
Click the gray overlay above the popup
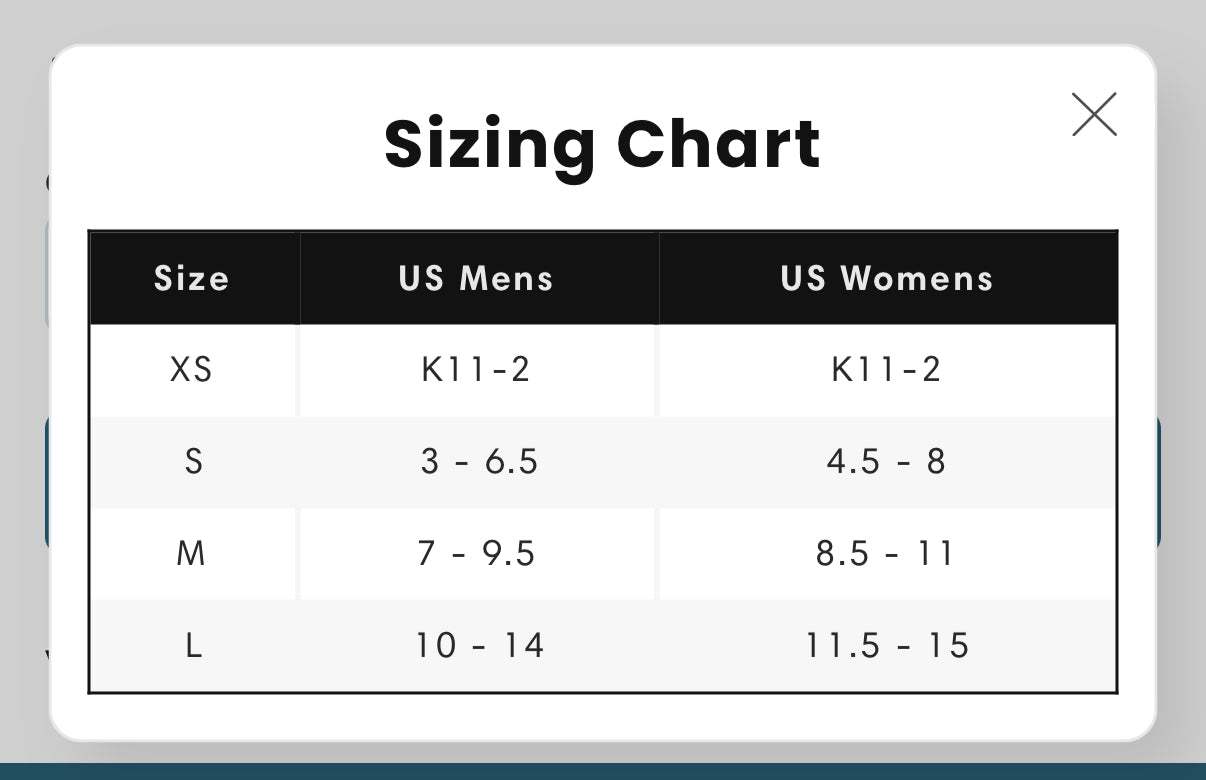[x=603, y=20]
